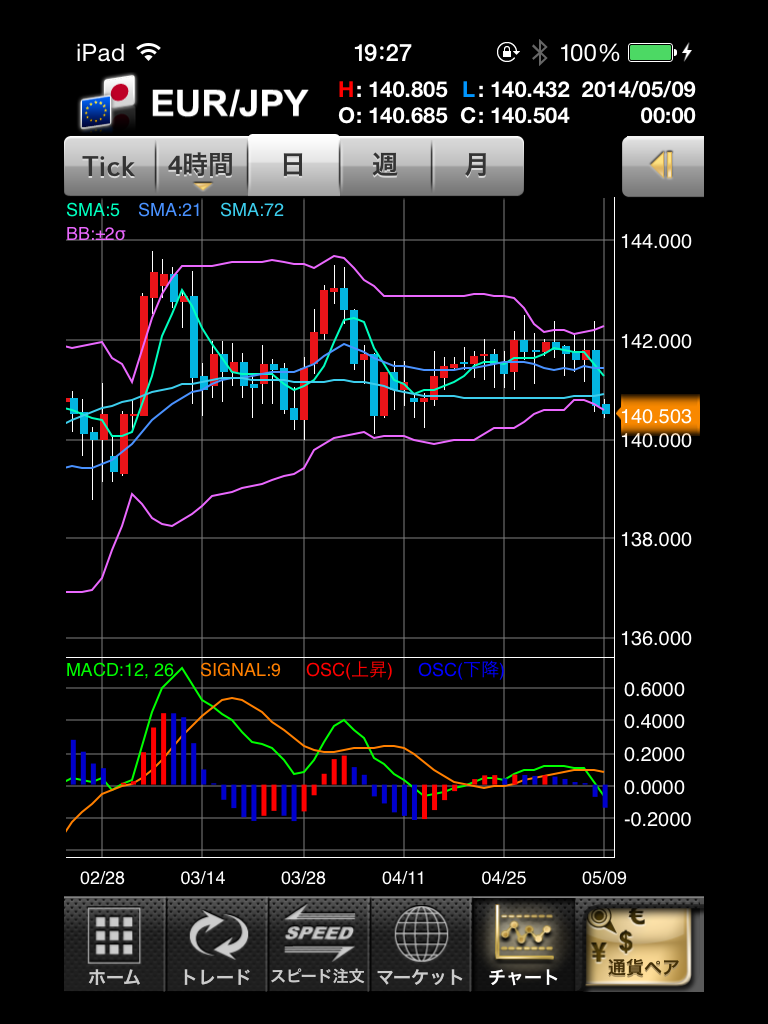Image resolution: width=768 pixels, height=1024 pixels.
Task: Tap the 144.000 price axis label
Action: 656,242
